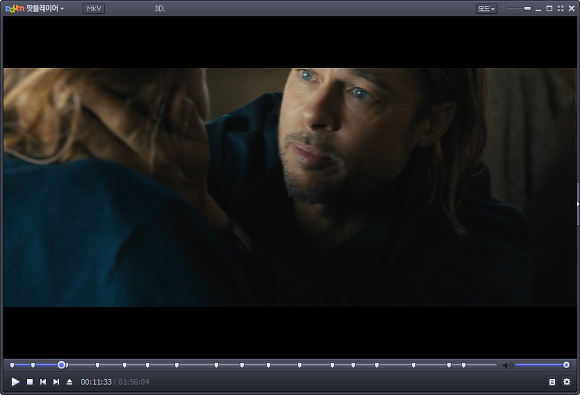Stop the video with the Stop button
Viewport: 580px width, 395px height.
30,382
